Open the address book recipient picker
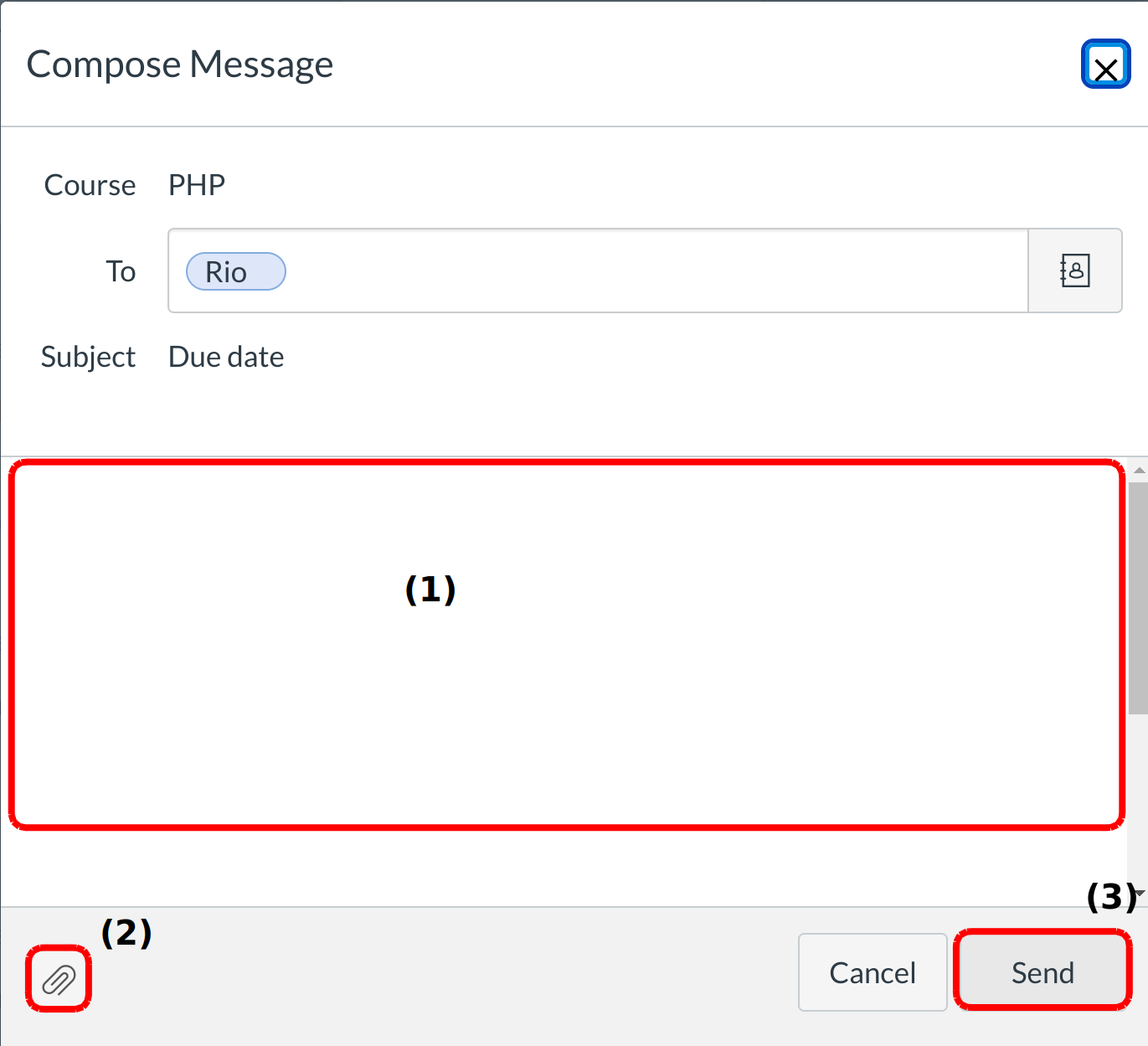1148x1046 pixels. pos(1074,271)
